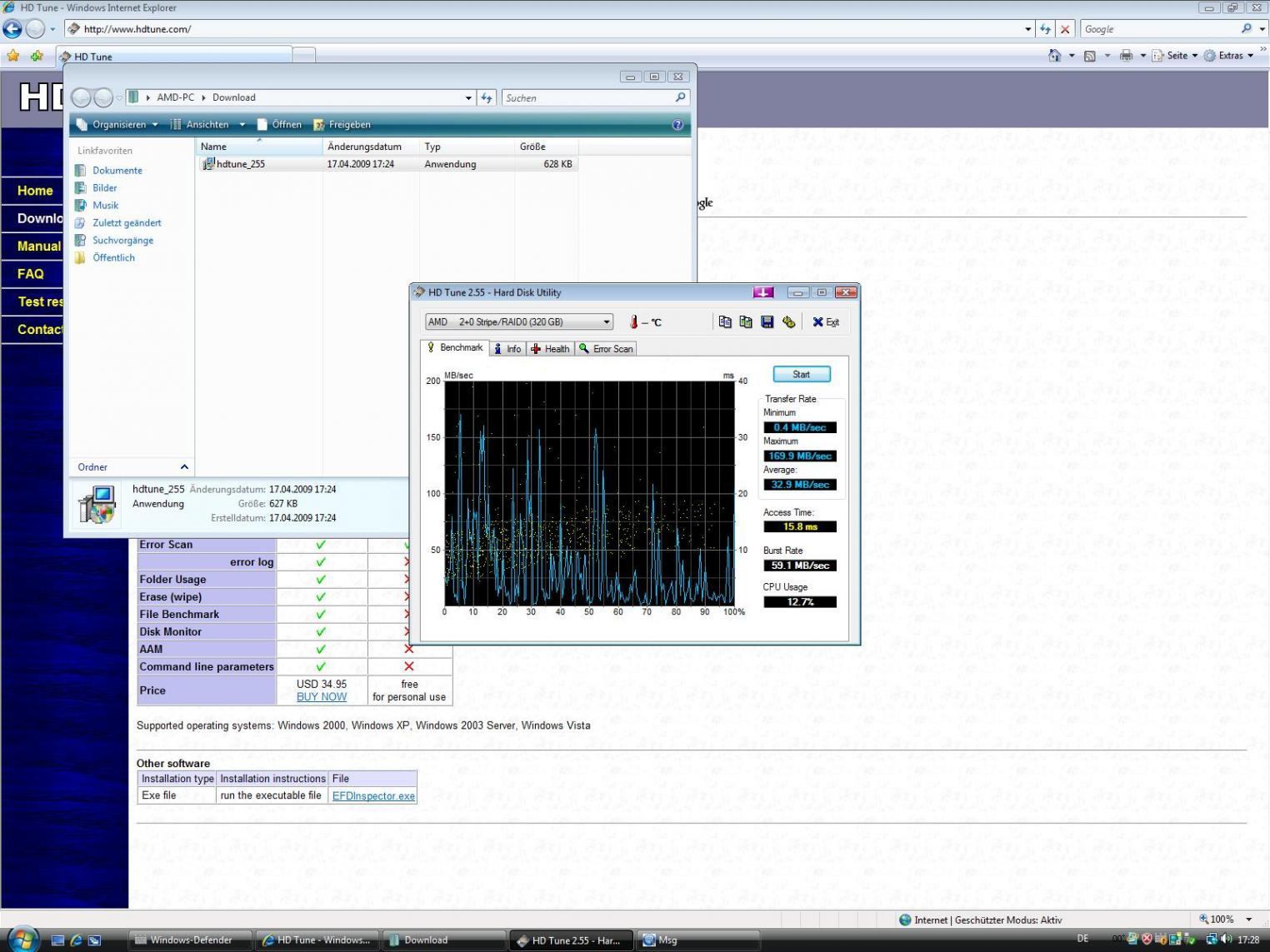Click the Google search input field
1270x952 pixels.
(1158, 29)
